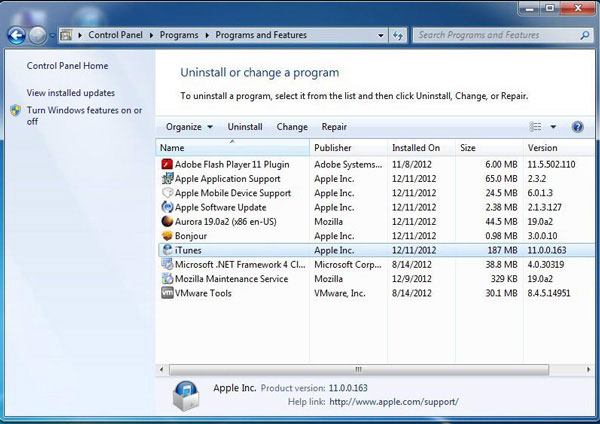Expand the arrow after Control Panel breadcrumb

152,35
